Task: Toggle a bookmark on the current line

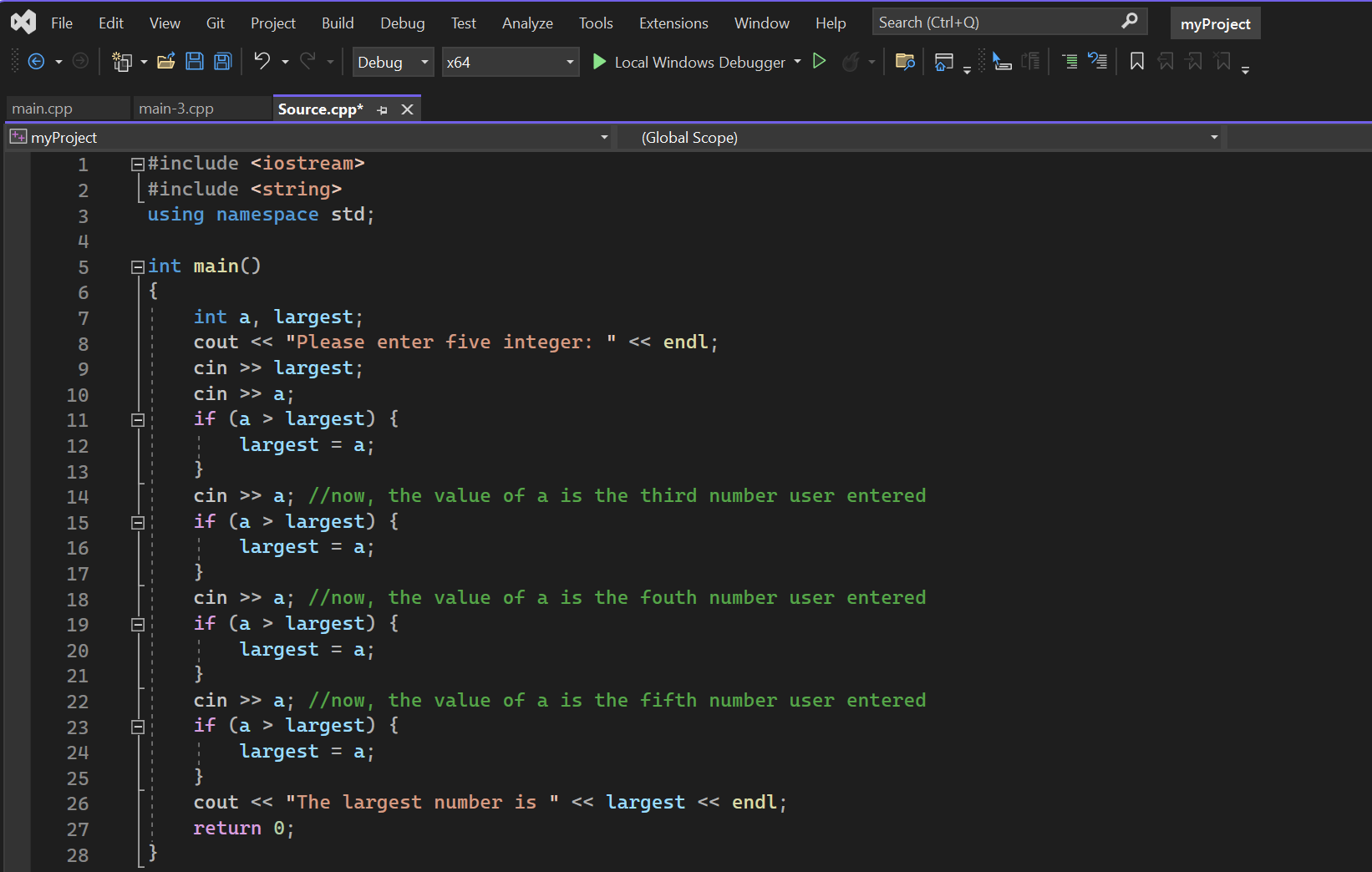Action: pos(1136,62)
